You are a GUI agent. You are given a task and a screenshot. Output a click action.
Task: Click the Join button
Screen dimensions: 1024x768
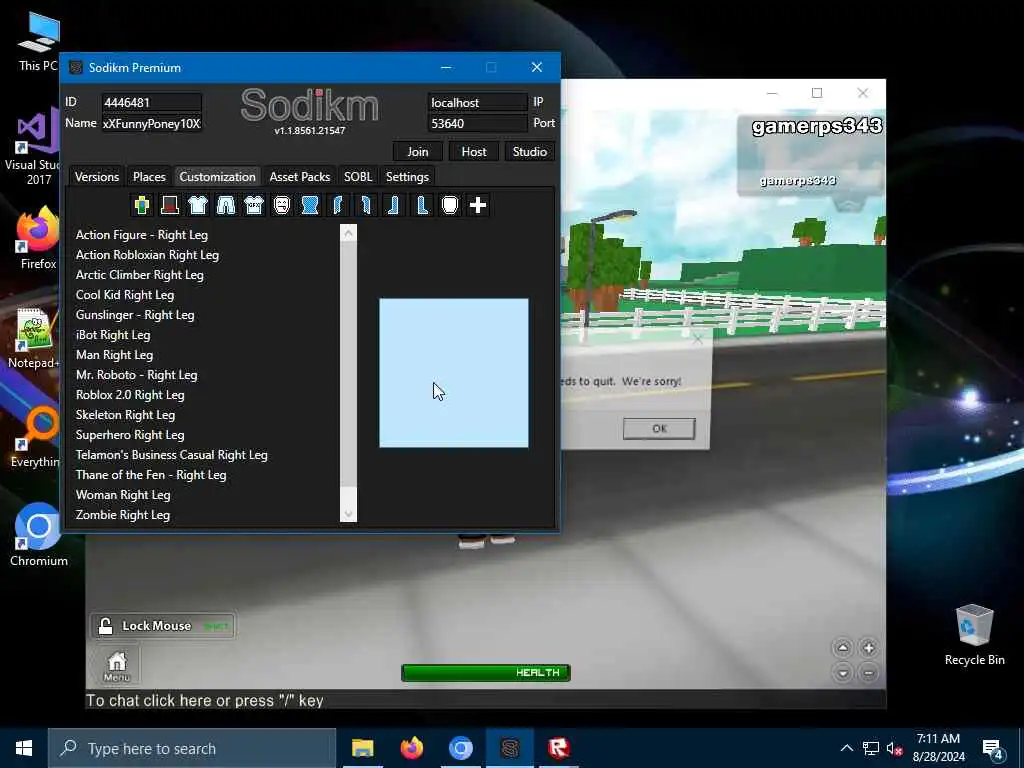pos(418,152)
